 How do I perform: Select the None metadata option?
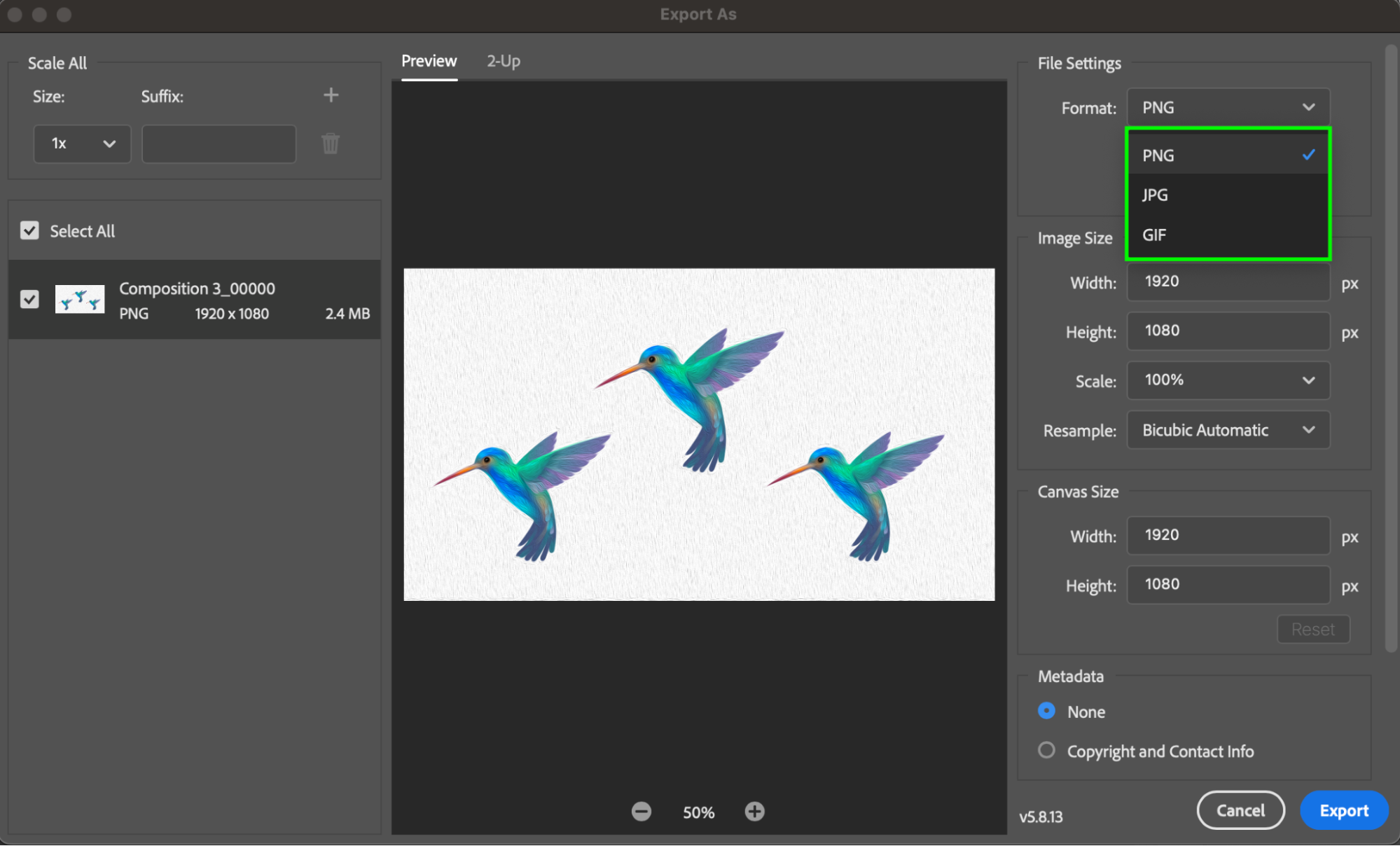point(1046,712)
